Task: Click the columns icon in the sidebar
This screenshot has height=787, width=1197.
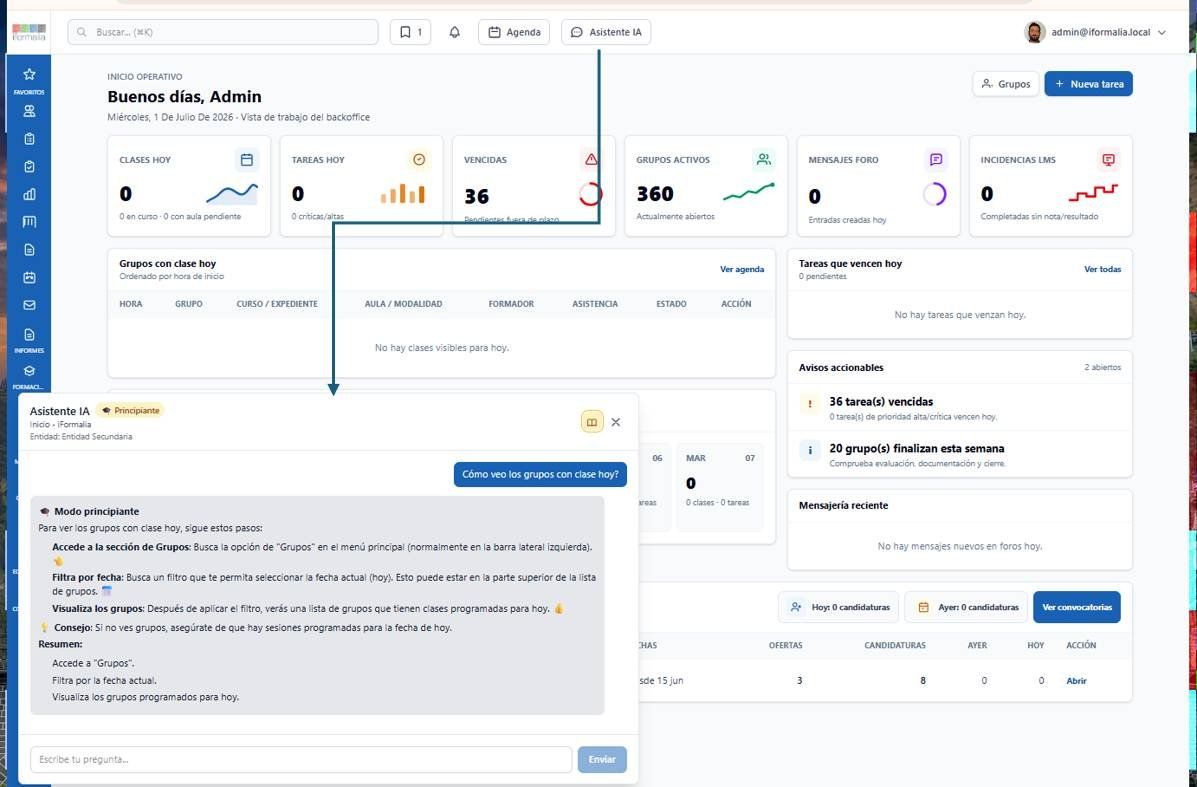Action: tap(29, 221)
